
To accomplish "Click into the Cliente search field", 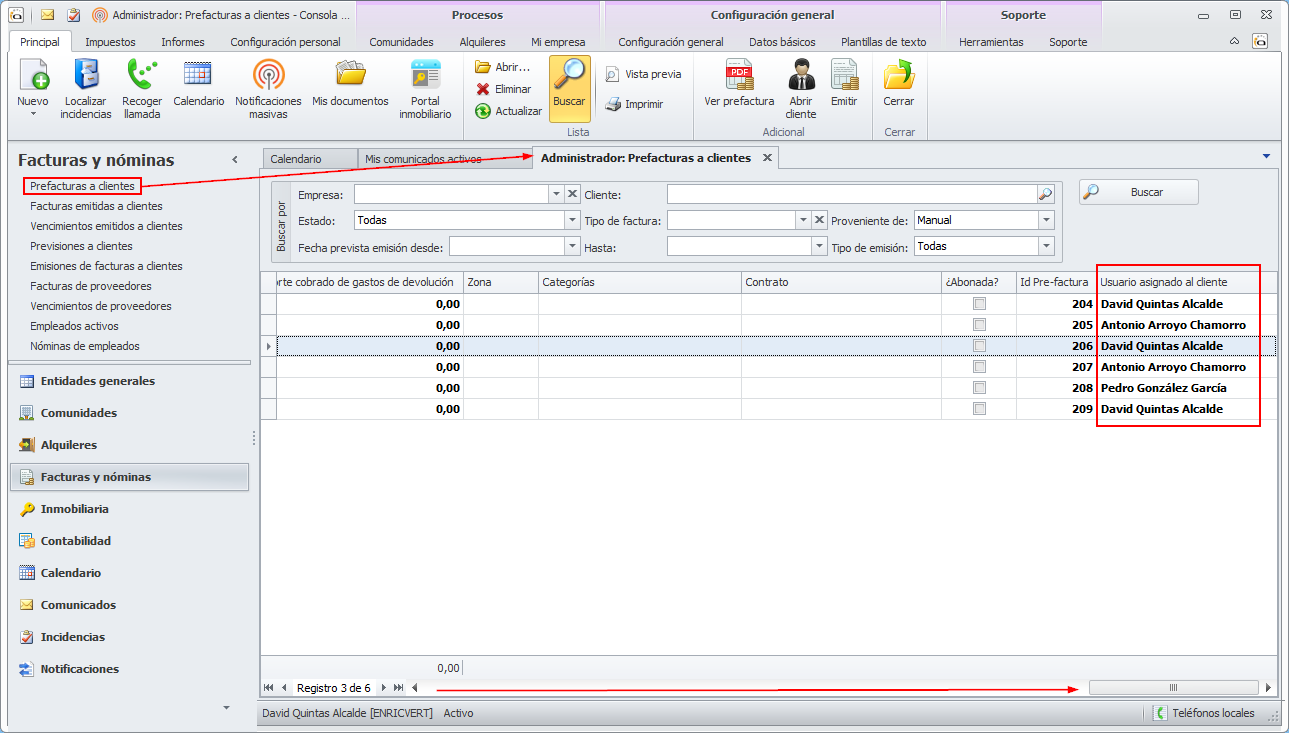I will tap(851, 194).
